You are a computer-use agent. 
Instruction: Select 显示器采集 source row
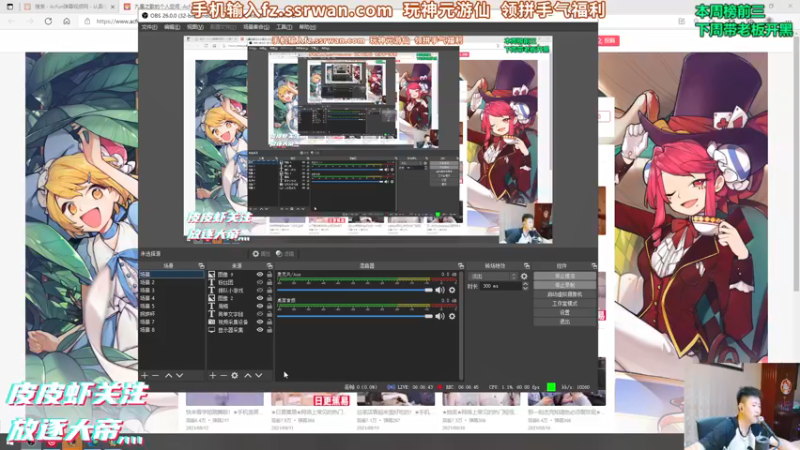[x=240, y=330]
